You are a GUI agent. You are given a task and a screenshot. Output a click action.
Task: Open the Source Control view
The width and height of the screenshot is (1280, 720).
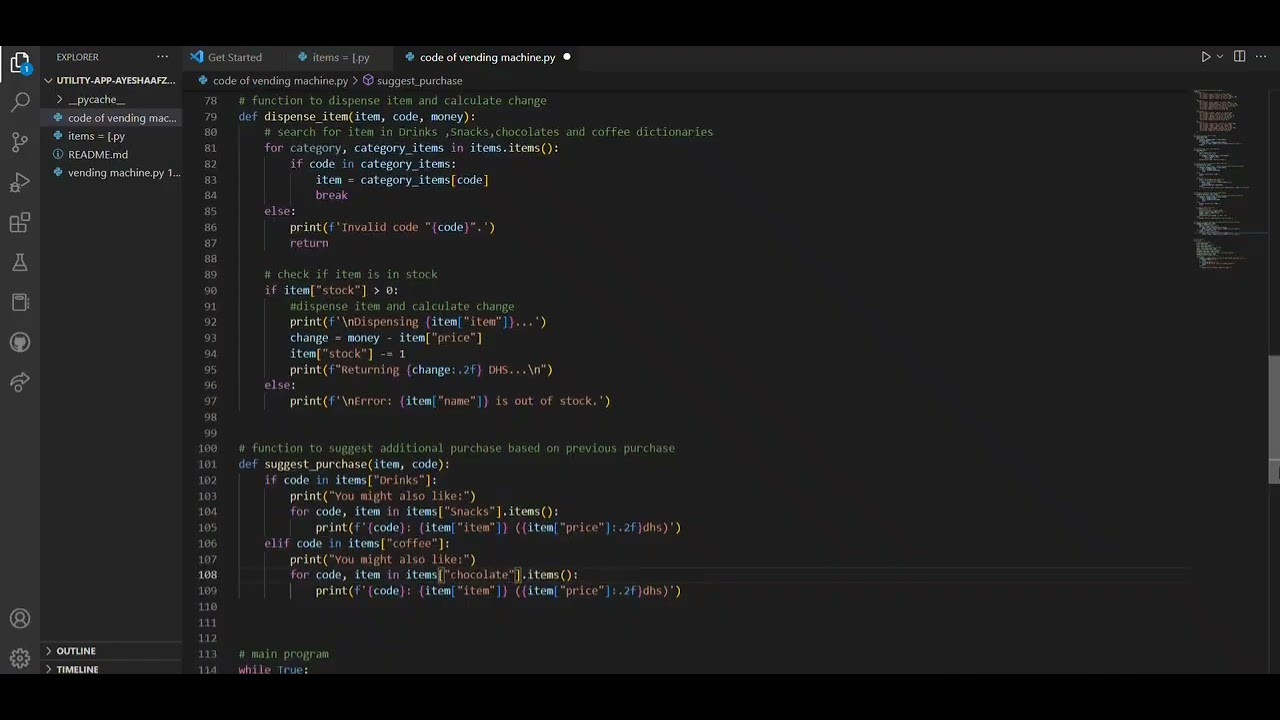pyautogui.click(x=20, y=142)
